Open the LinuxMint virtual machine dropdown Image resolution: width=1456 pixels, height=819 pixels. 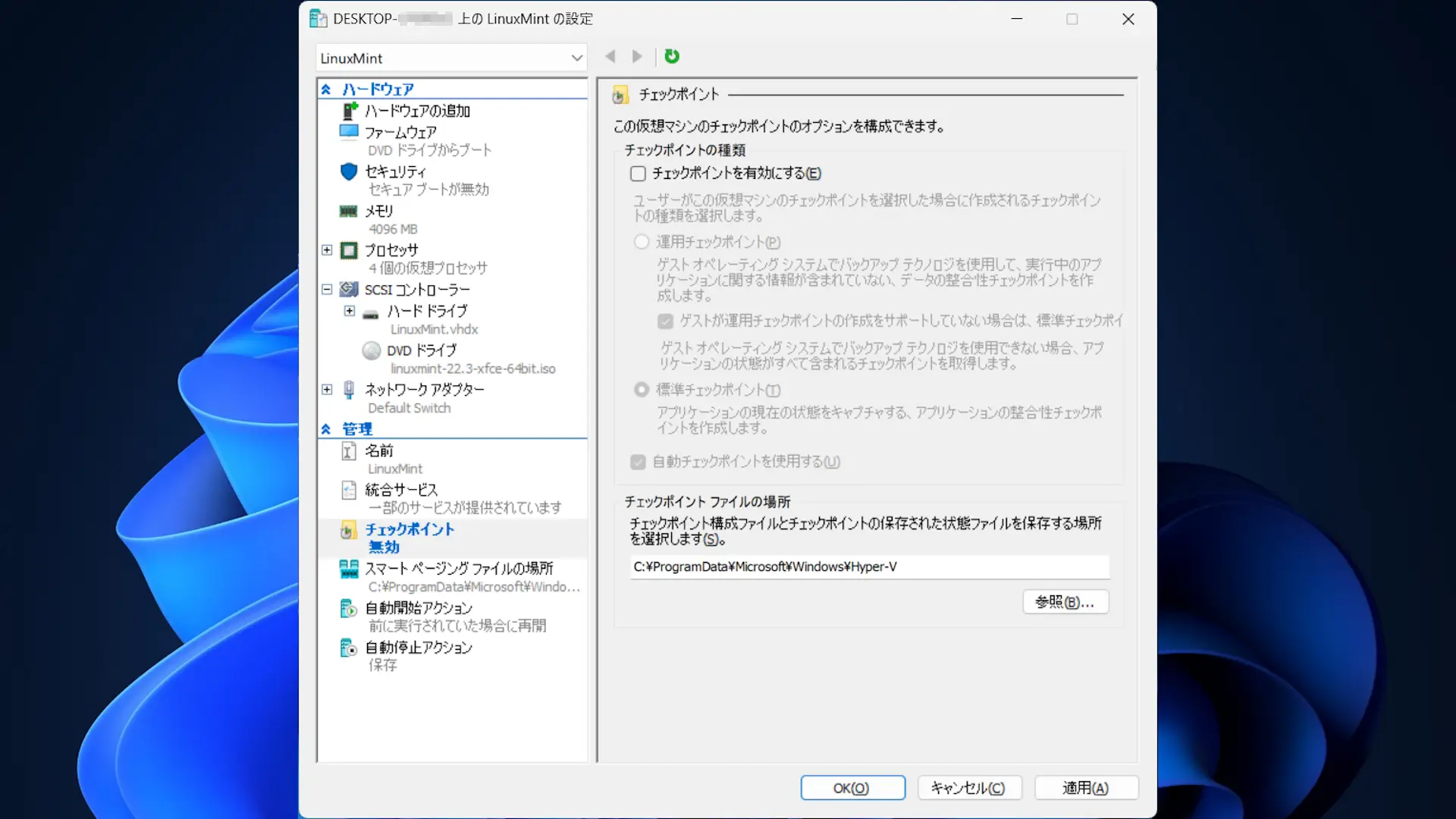point(451,58)
